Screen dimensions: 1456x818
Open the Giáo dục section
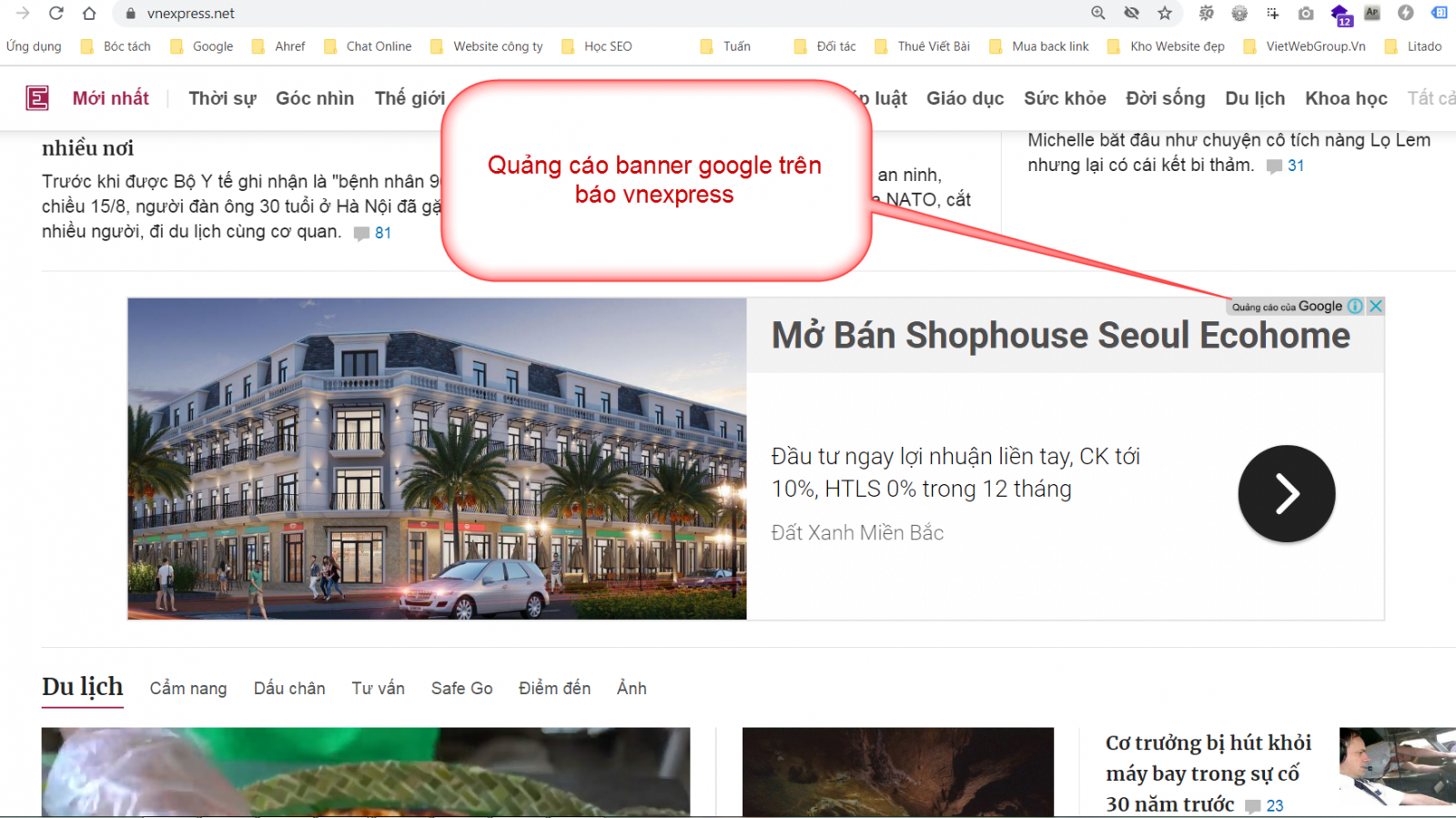coord(966,98)
